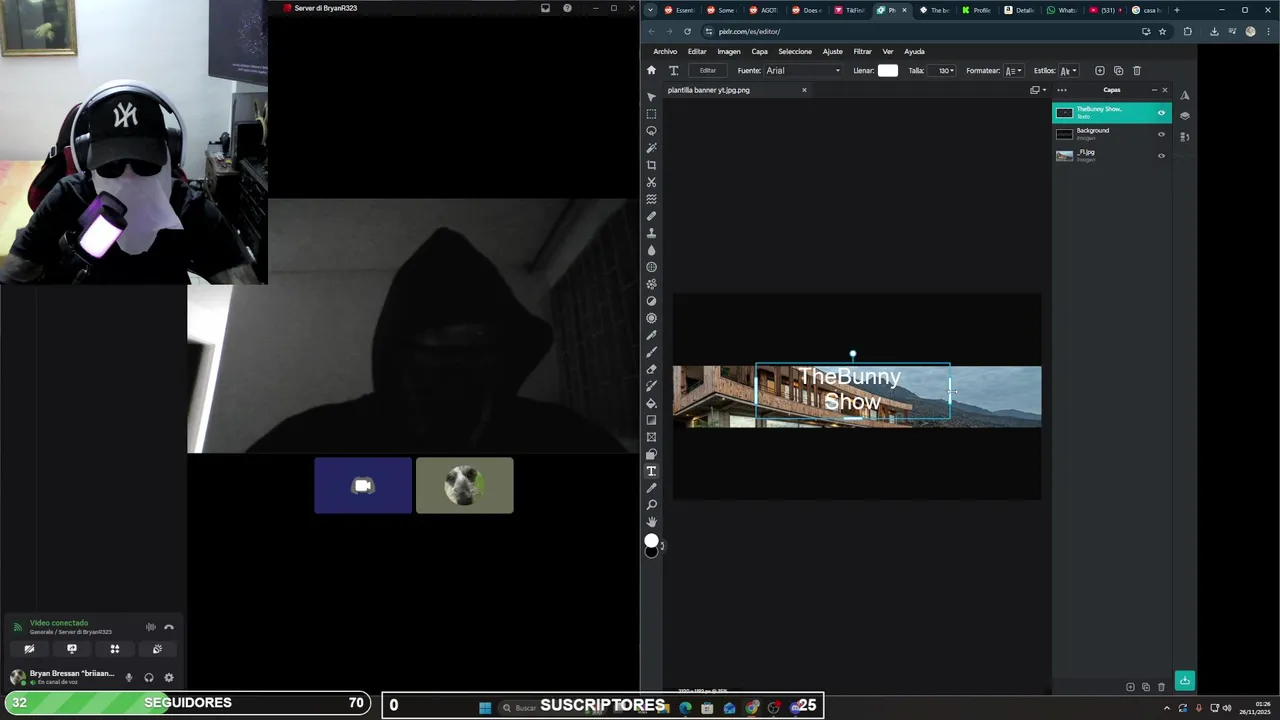Disconnect the Discord voice call
Viewport: 1280px width, 720px height.
point(169,627)
